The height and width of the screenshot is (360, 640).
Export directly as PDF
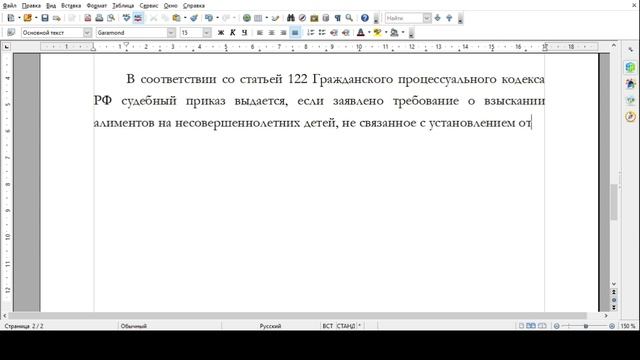(87, 18)
